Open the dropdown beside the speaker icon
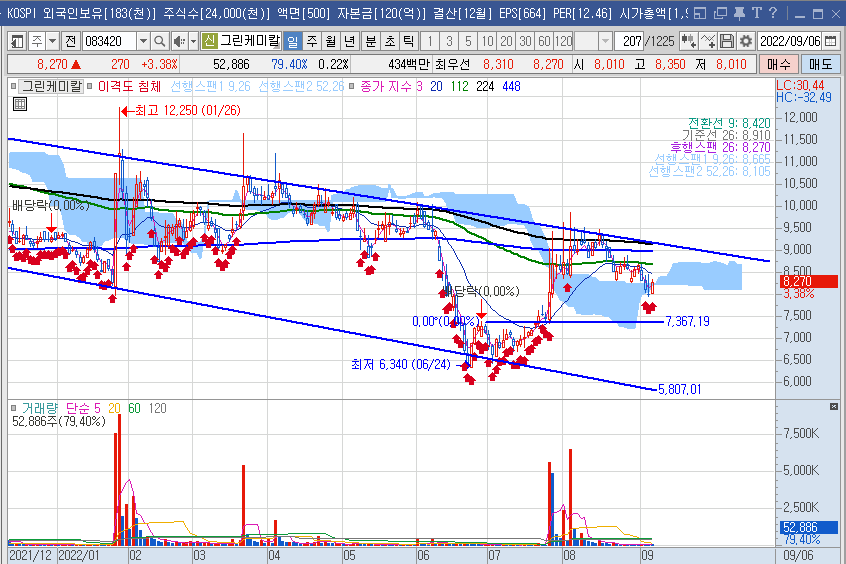Image resolution: width=846 pixels, height=564 pixels. pos(193,41)
